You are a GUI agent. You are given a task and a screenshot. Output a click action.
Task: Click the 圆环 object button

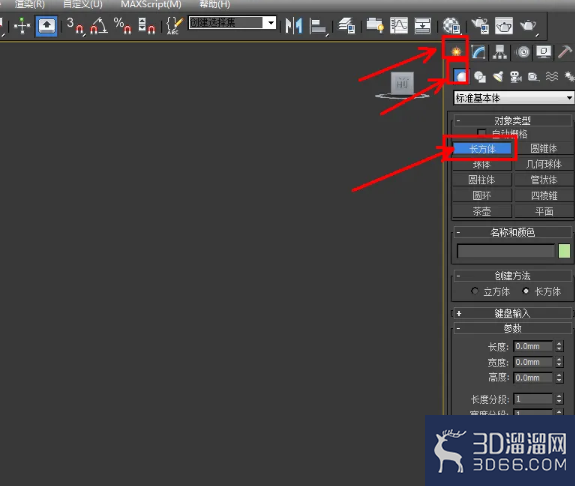click(x=482, y=196)
